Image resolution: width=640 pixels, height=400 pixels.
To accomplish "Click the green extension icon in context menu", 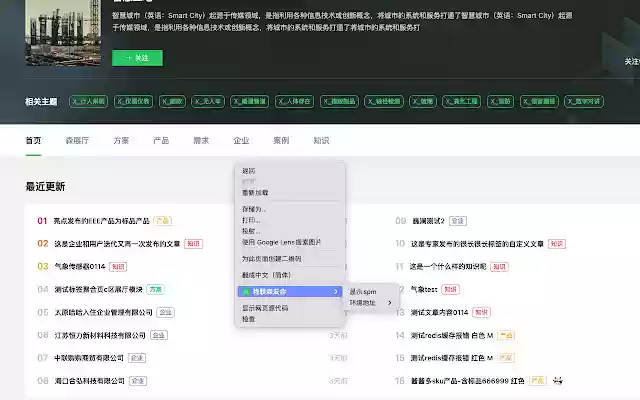I will (244, 291).
